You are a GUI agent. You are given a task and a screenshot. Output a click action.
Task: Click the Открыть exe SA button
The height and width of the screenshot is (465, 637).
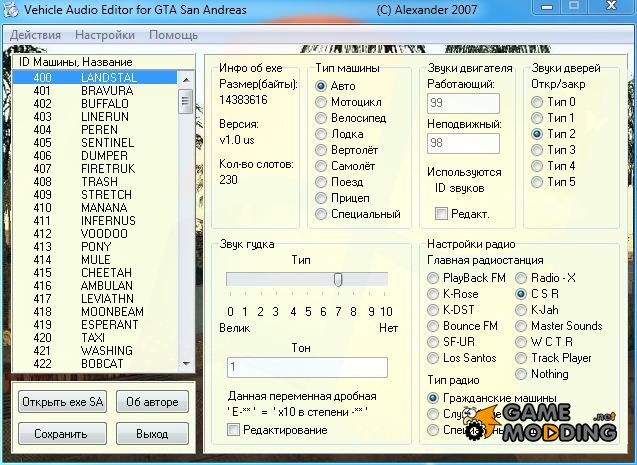[x=62, y=402]
